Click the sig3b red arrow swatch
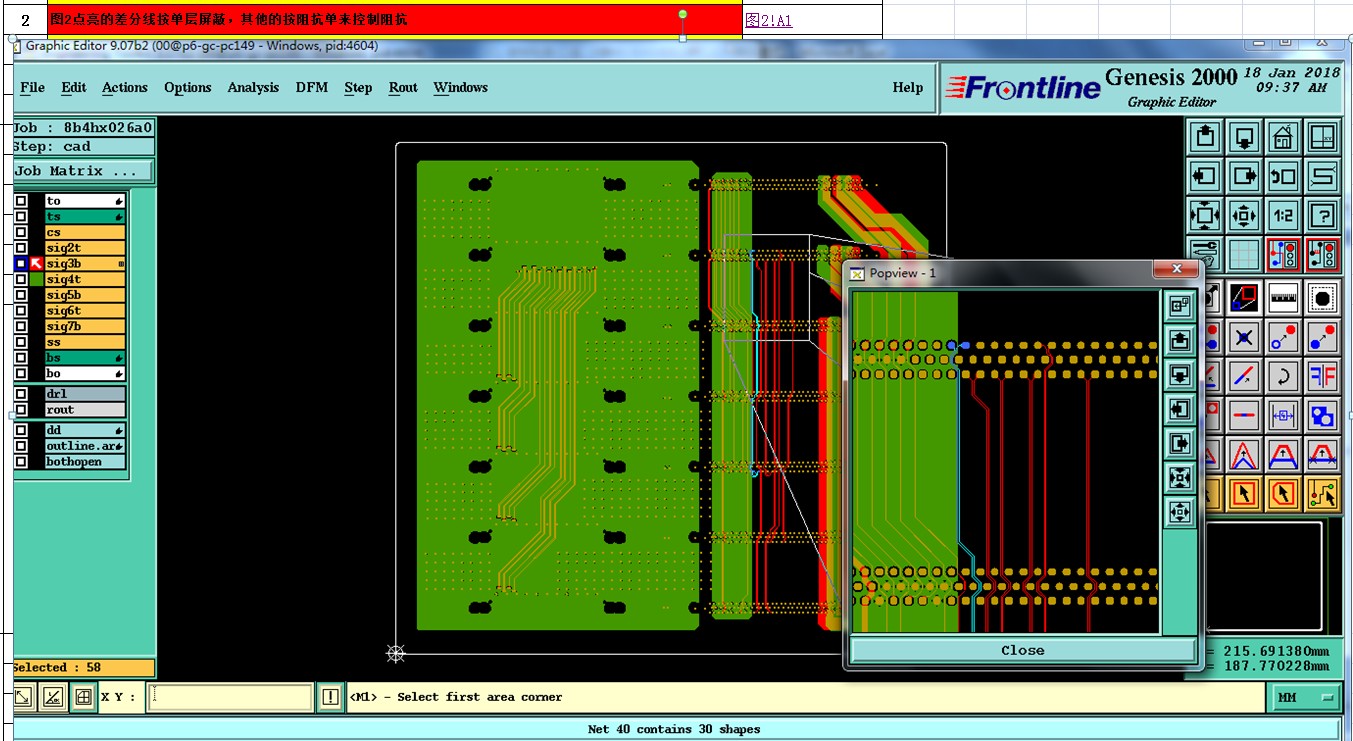 [37, 264]
